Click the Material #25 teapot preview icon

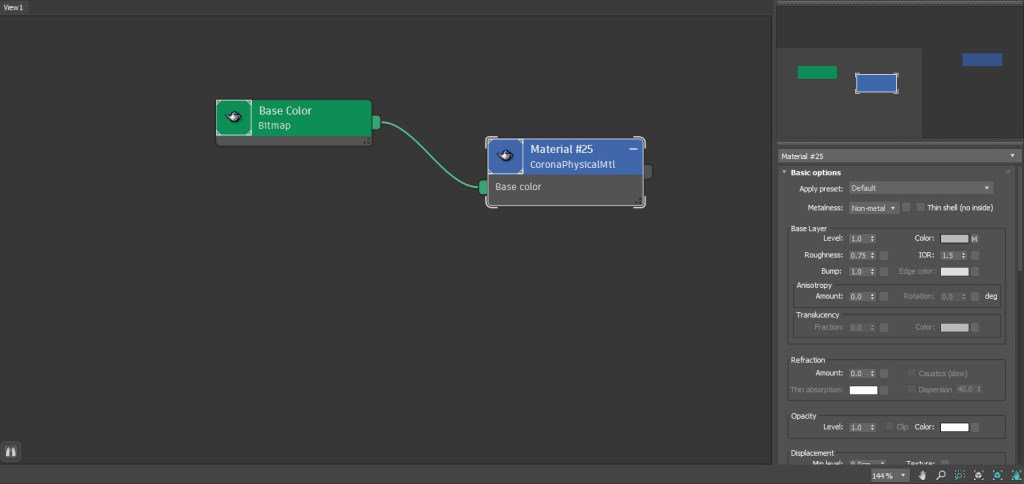(x=506, y=156)
